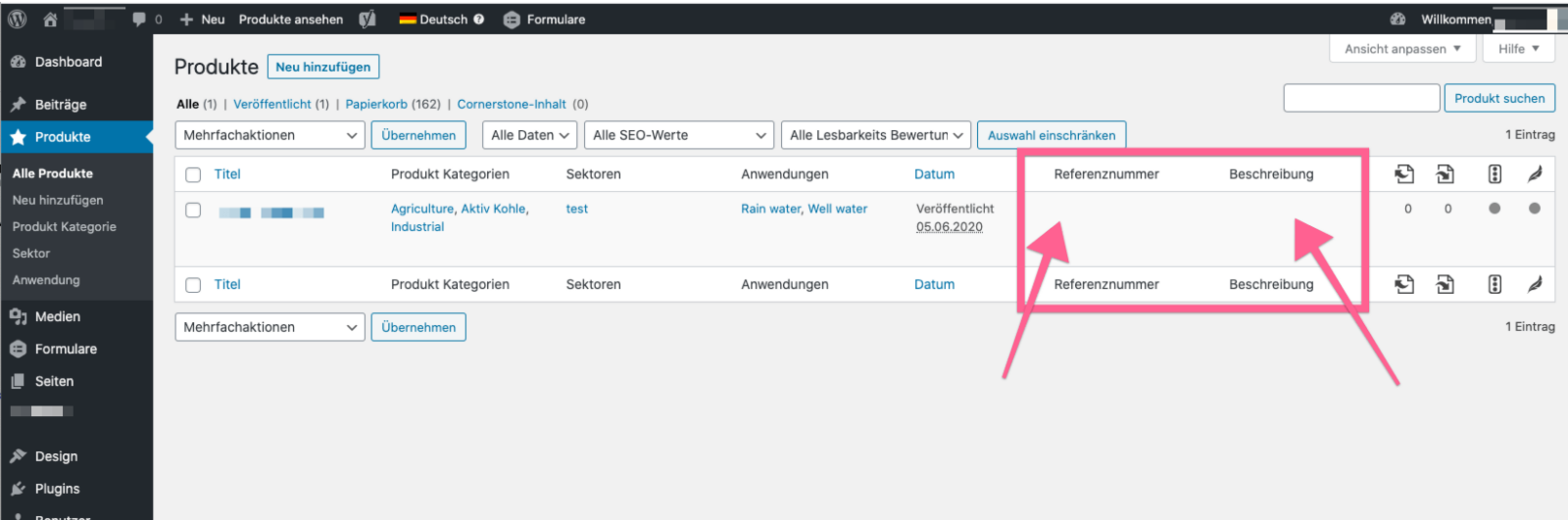Open Medien in the sidebar menu
This screenshot has width=1568, height=520.
(58, 316)
